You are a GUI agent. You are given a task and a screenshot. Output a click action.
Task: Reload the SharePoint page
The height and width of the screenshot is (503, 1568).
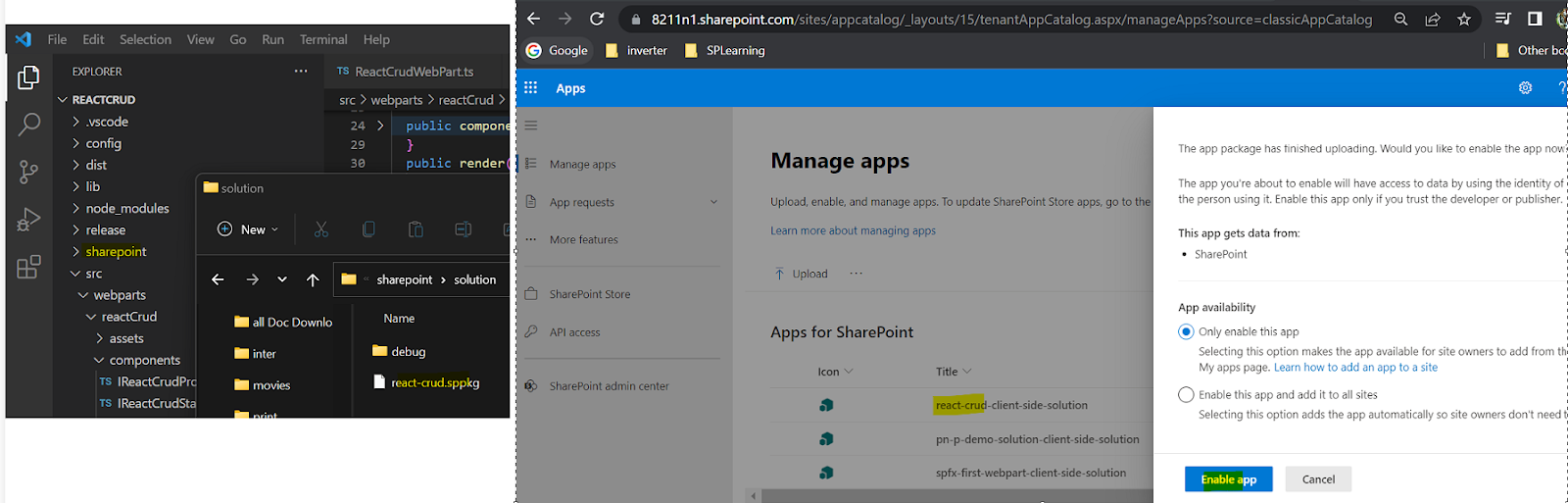(597, 19)
